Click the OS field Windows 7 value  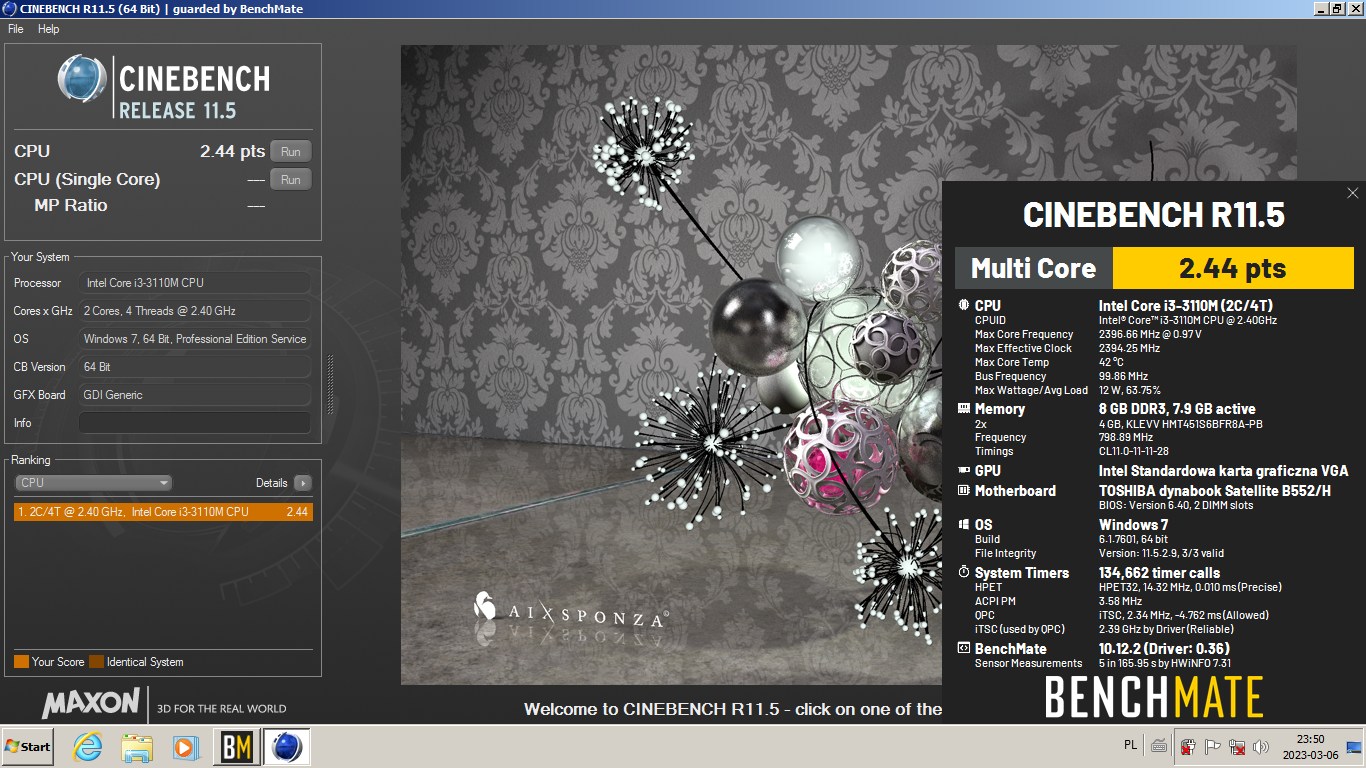[x=194, y=339]
